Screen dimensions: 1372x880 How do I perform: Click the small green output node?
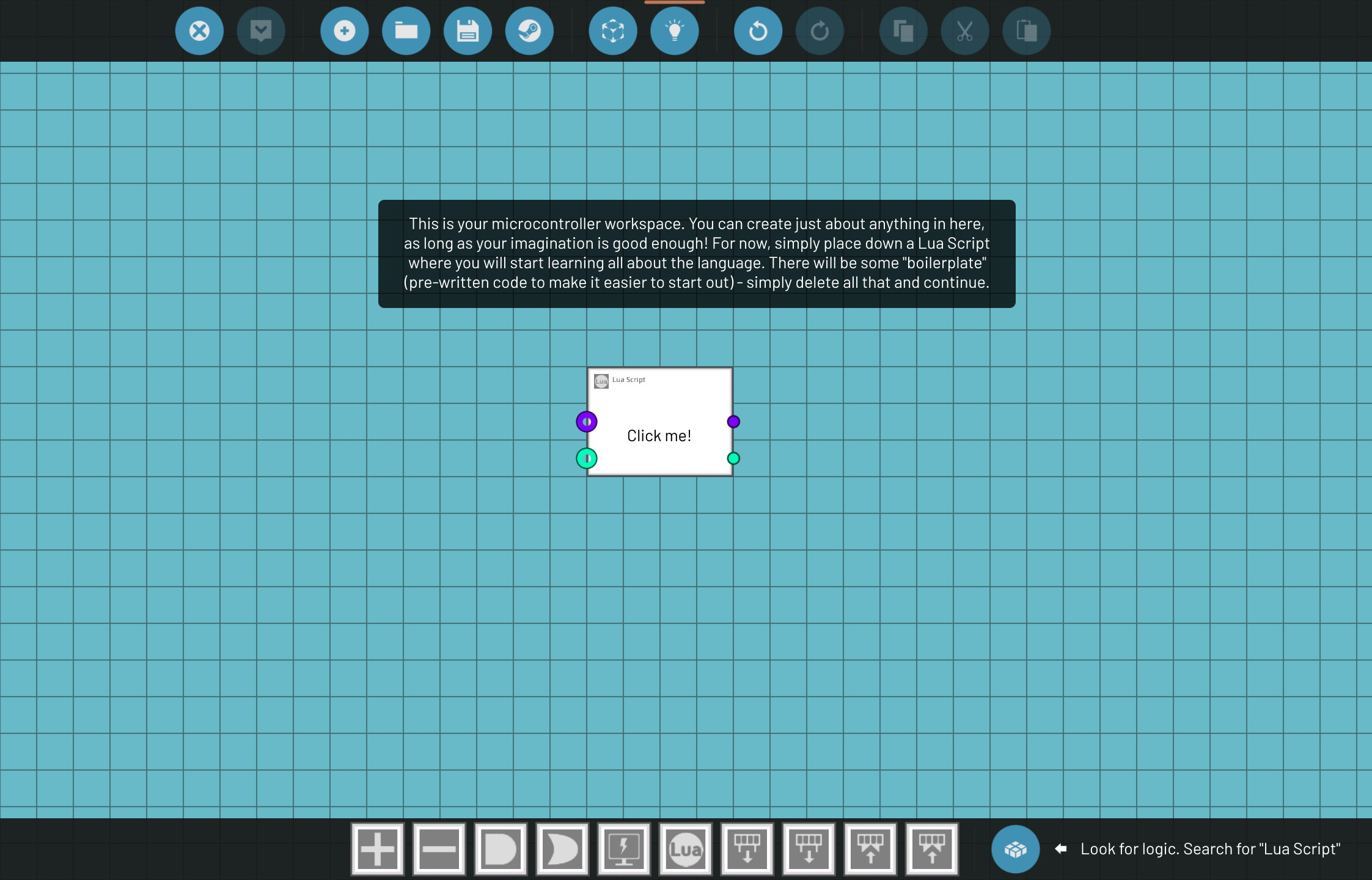(x=733, y=458)
